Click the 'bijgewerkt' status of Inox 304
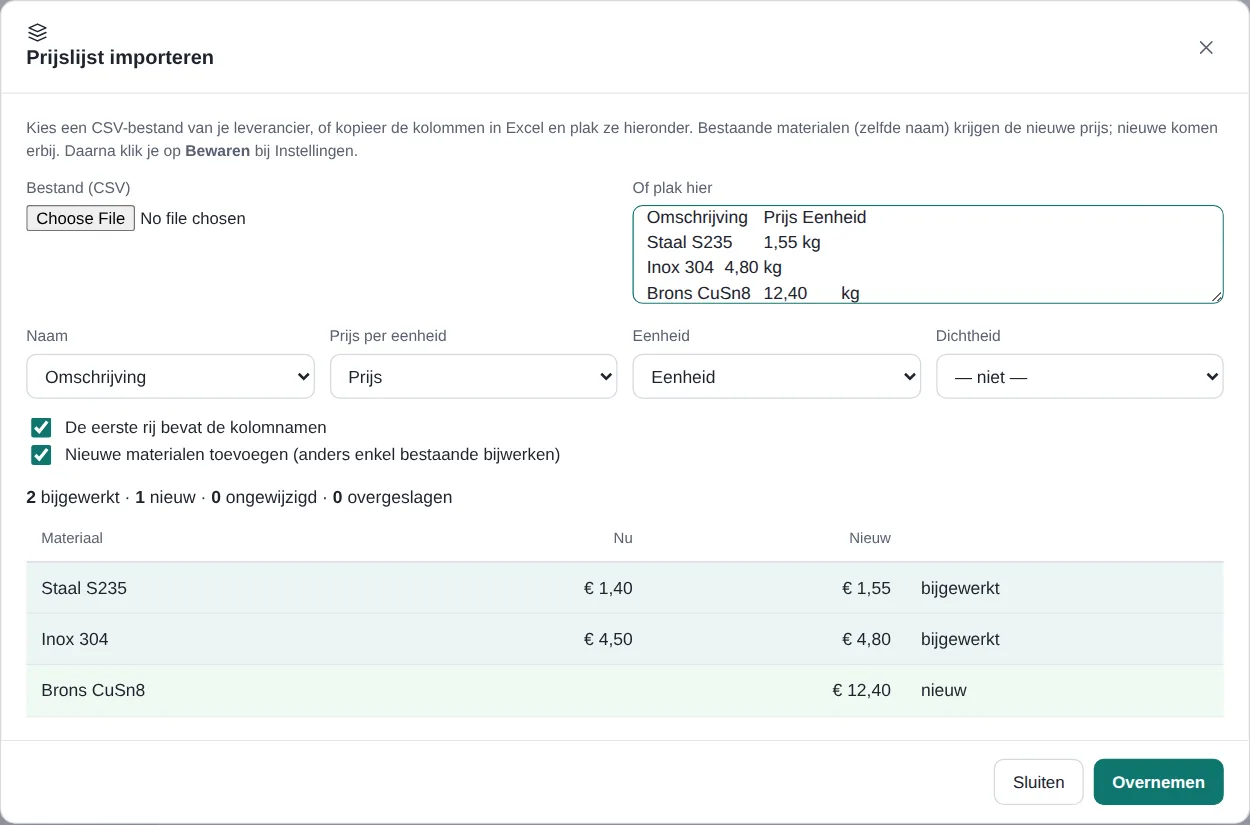Viewport: 1250px width, 825px height. [x=960, y=639]
